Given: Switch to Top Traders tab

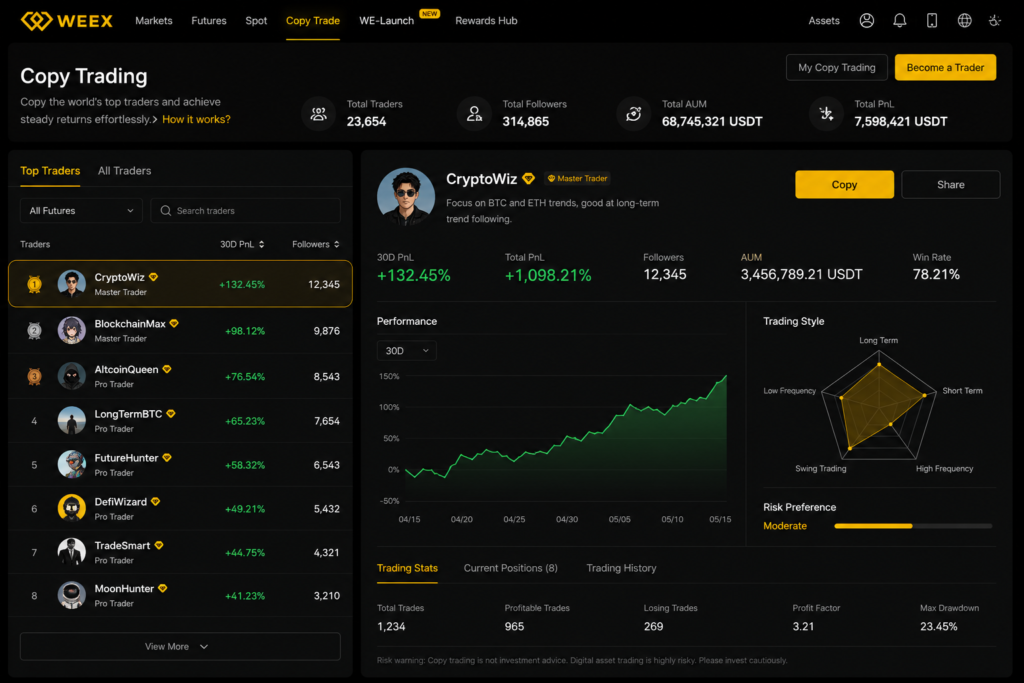Looking at the screenshot, I should tap(50, 170).
